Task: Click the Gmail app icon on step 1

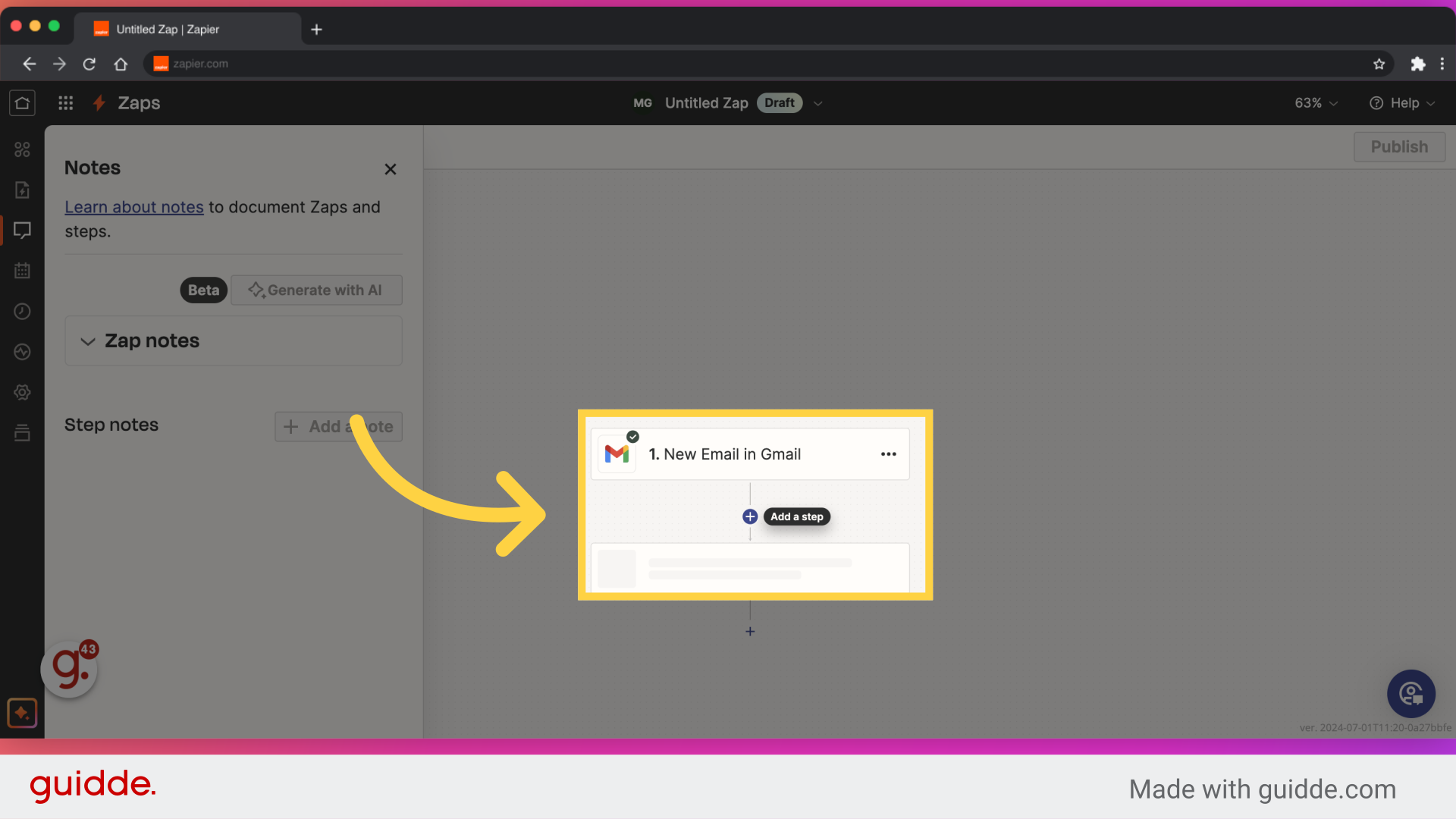Action: click(617, 454)
